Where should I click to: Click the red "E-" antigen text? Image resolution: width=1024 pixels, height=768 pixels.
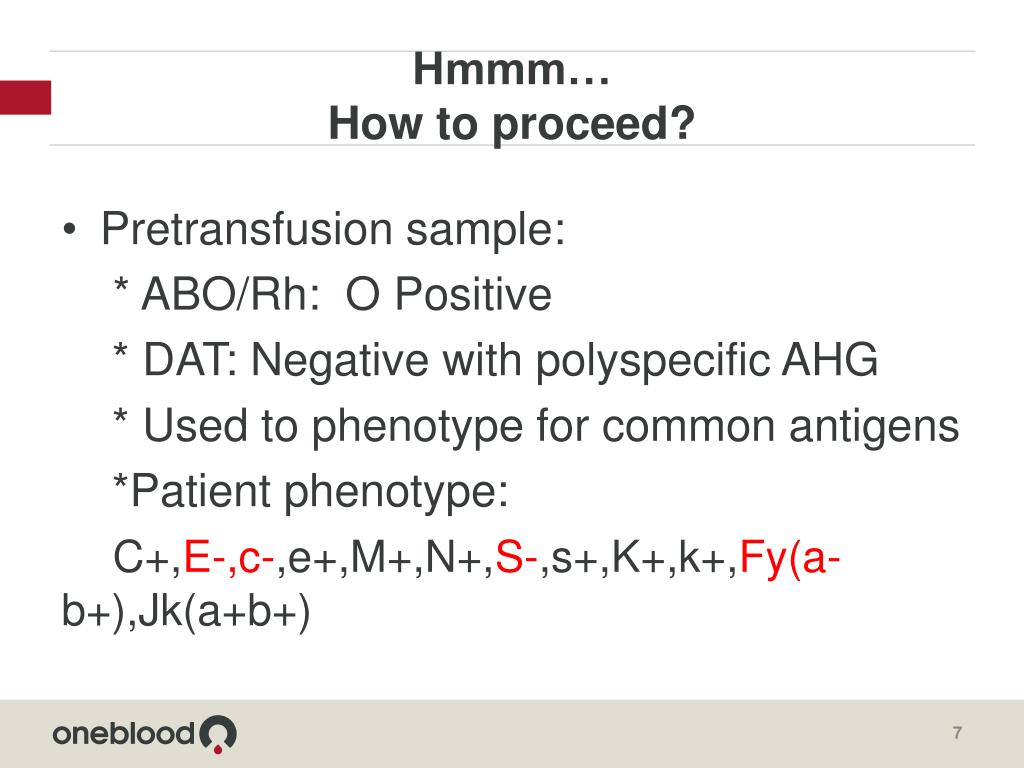[204, 558]
